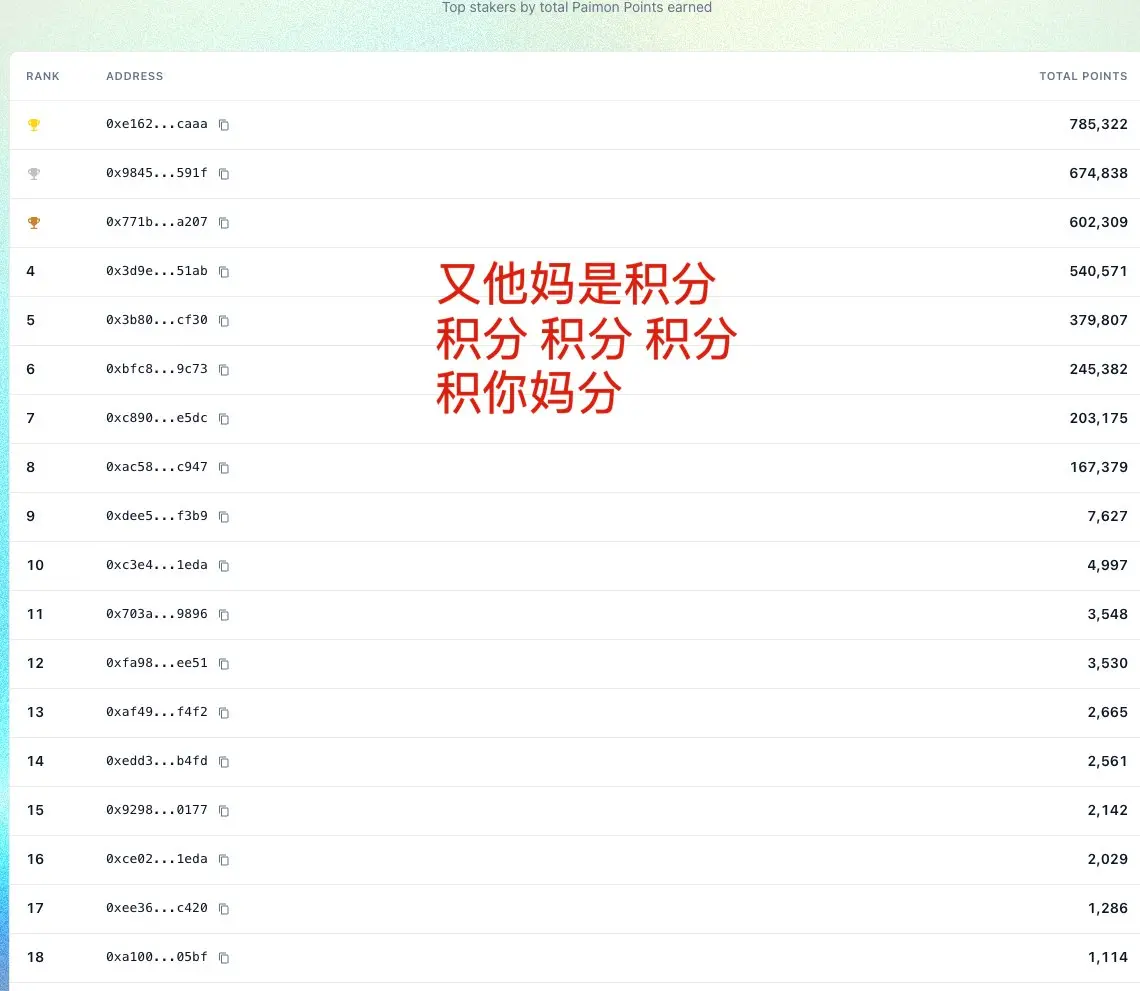The width and height of the screenshot is (1140, 991).
Task: Click total points value 167,379
Action: point(1098,468)
